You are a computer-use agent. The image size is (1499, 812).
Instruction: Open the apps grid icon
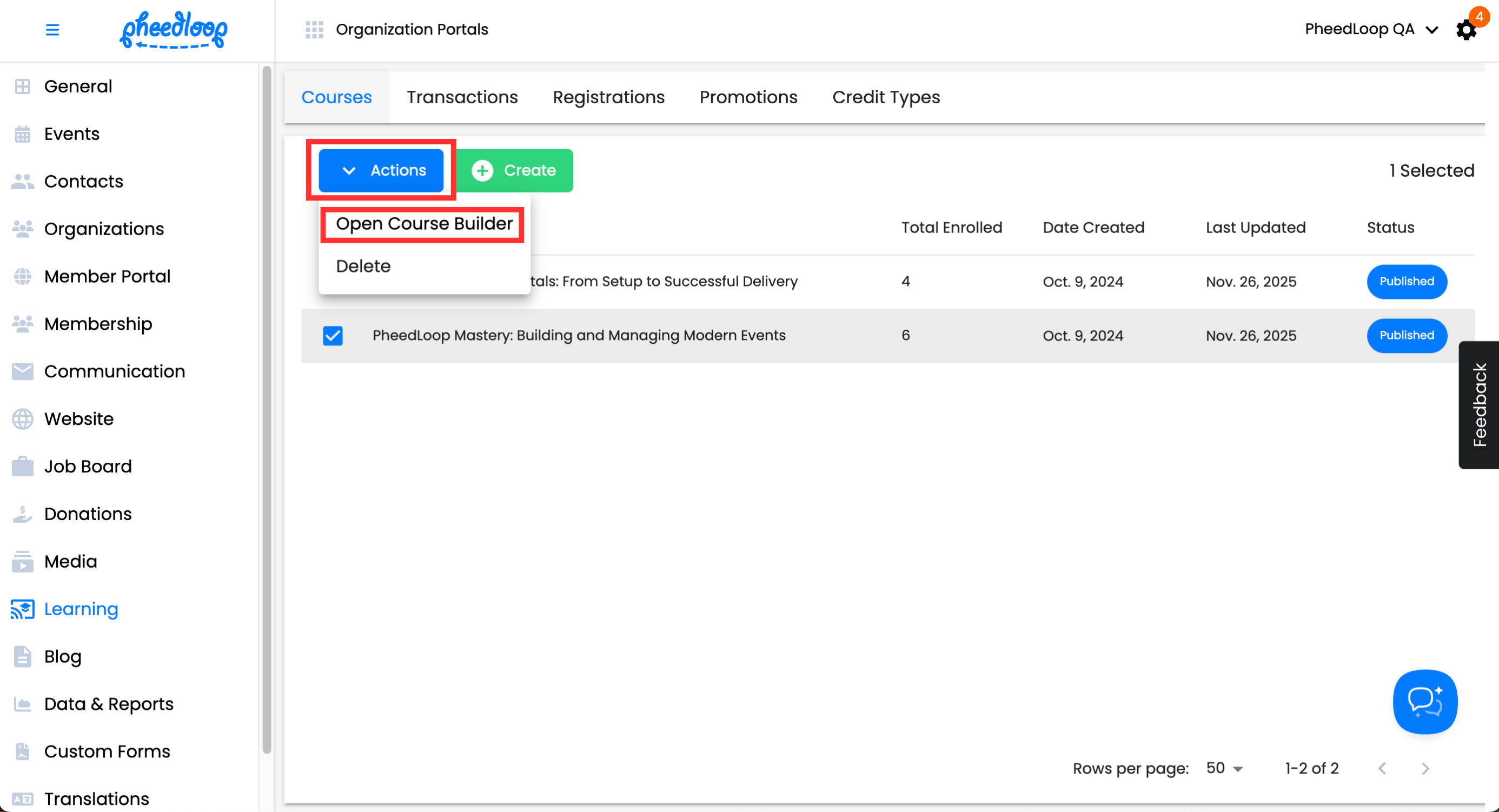tap(314, 30)
